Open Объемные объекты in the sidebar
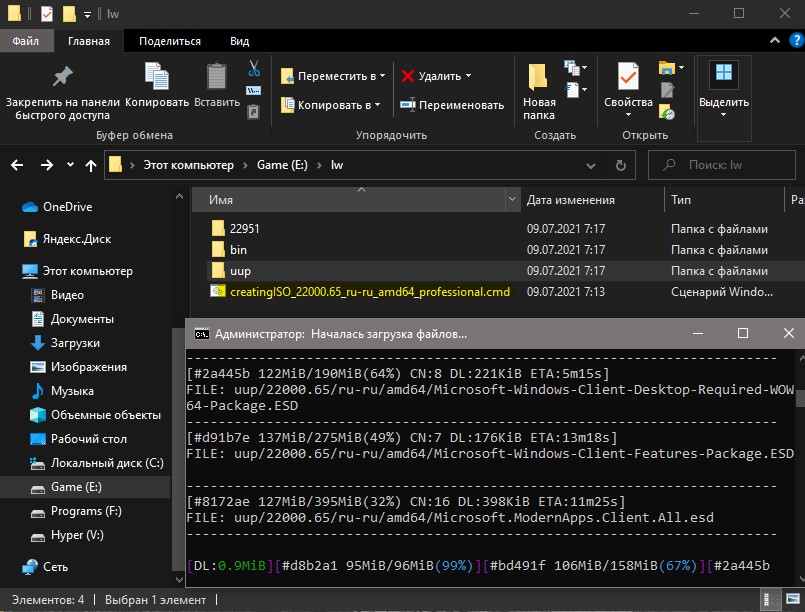The height and width of the screenshot is (612, 805). [106, 415]
